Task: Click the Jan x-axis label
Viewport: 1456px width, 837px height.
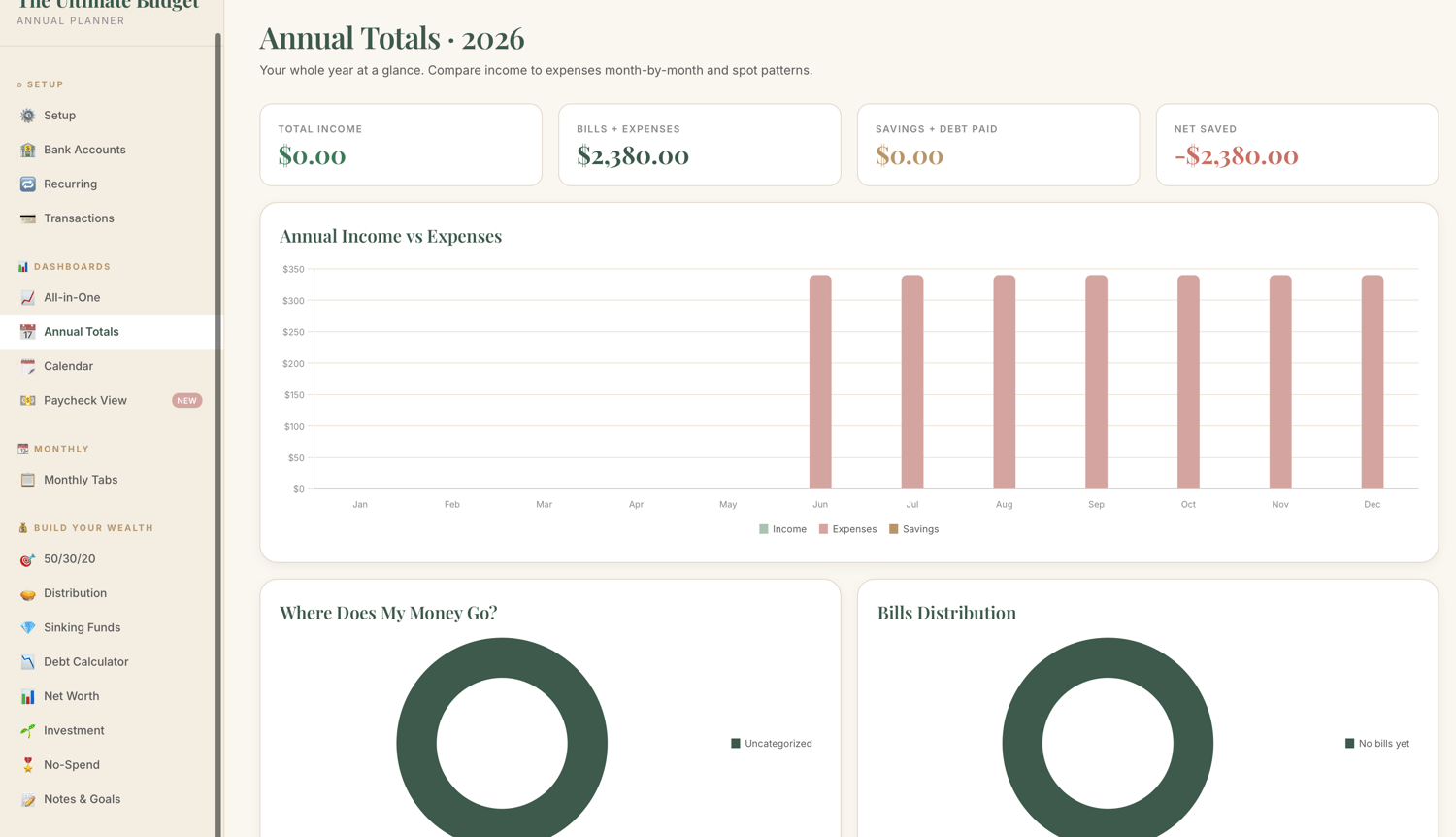Action: 360,504
